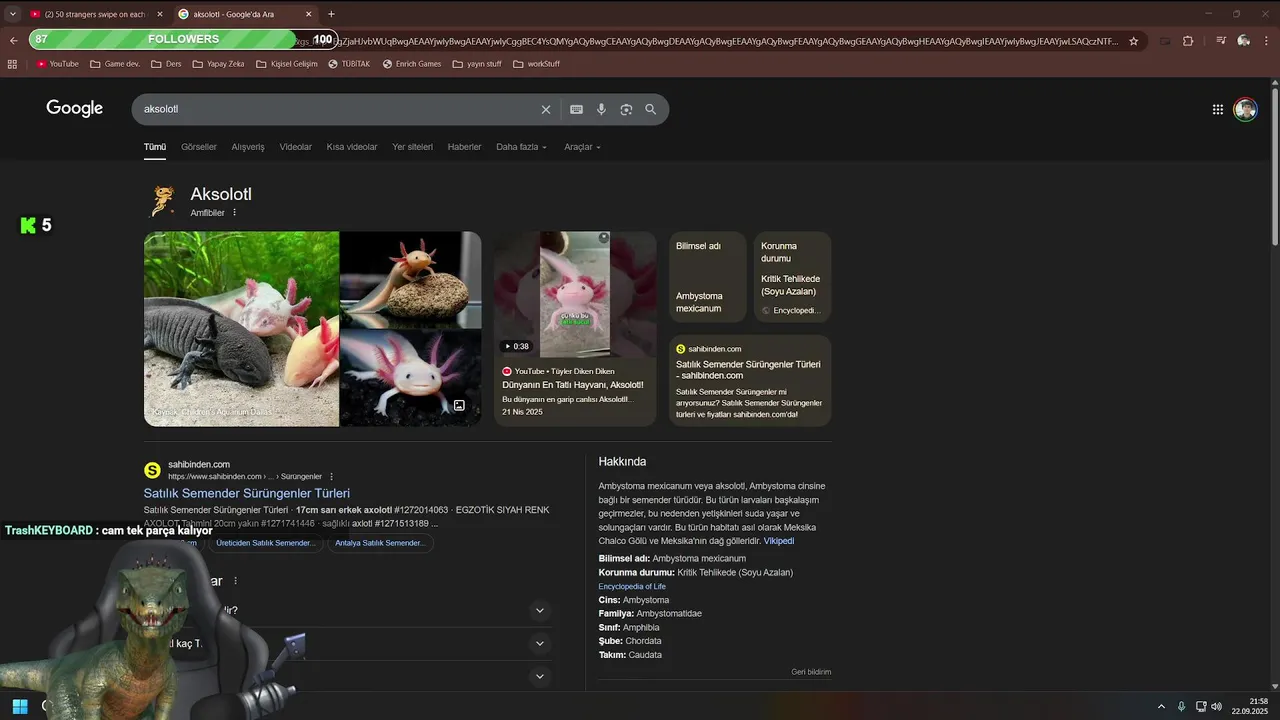Open the YouTube bookmark
The height and width of the screenshot is (720, 1280).
click(57, 64)
